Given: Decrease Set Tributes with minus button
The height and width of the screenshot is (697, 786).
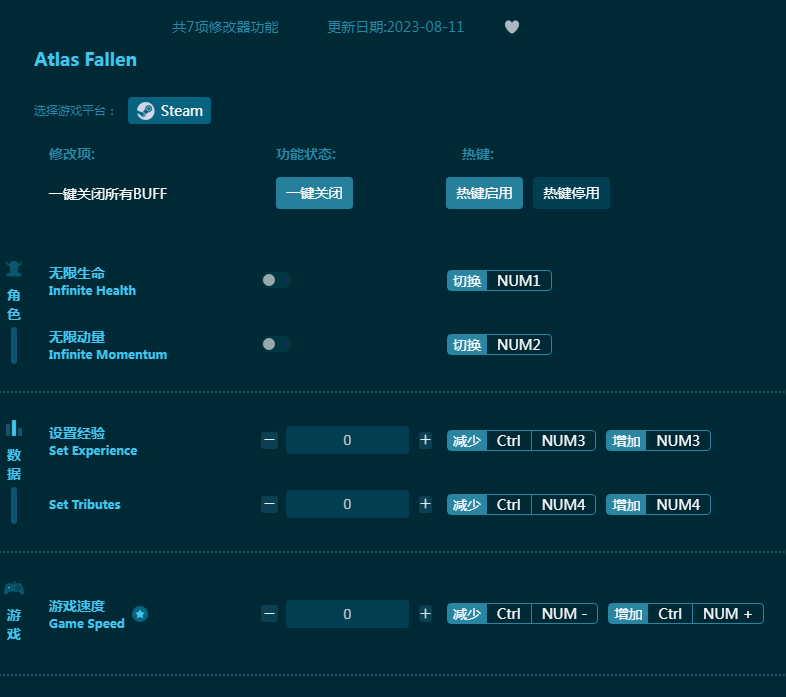Looking at the screenshot, I should 269,504.
